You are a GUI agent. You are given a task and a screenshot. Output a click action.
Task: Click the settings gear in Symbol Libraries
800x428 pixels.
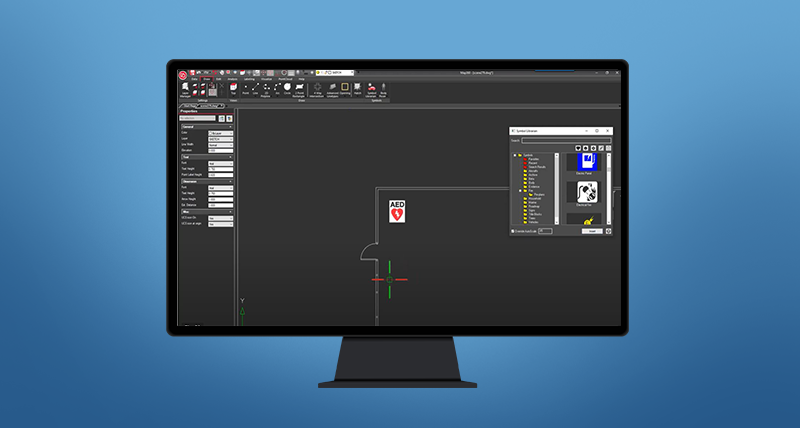point(609,231)
